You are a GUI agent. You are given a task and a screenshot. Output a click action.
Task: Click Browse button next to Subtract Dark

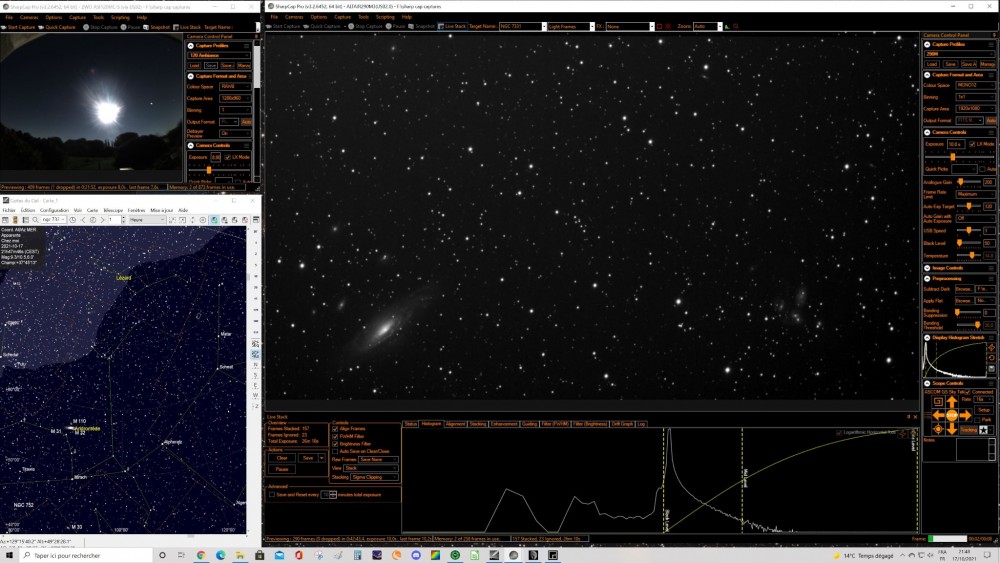964,289
